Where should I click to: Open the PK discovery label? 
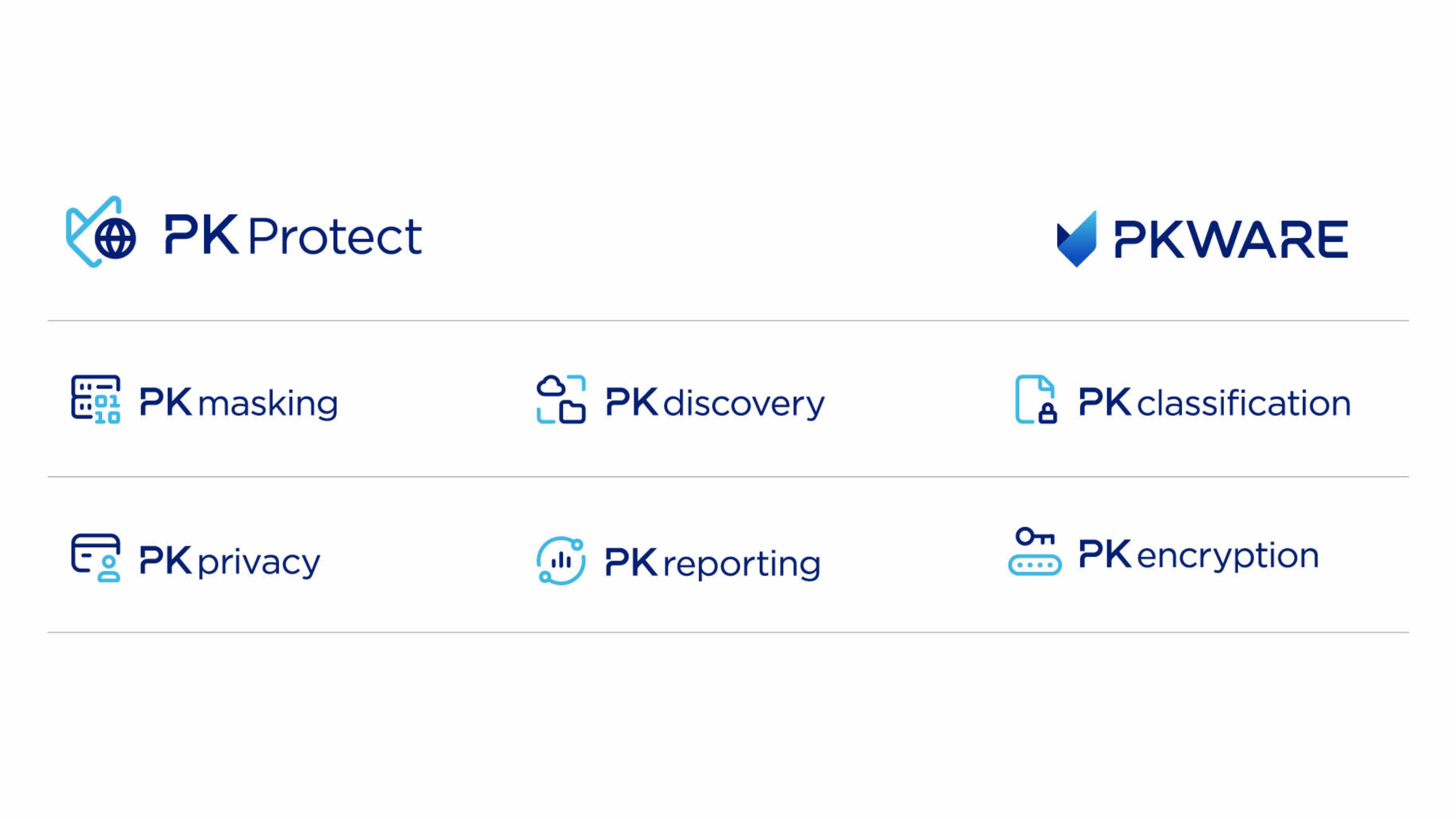(715, 403)
